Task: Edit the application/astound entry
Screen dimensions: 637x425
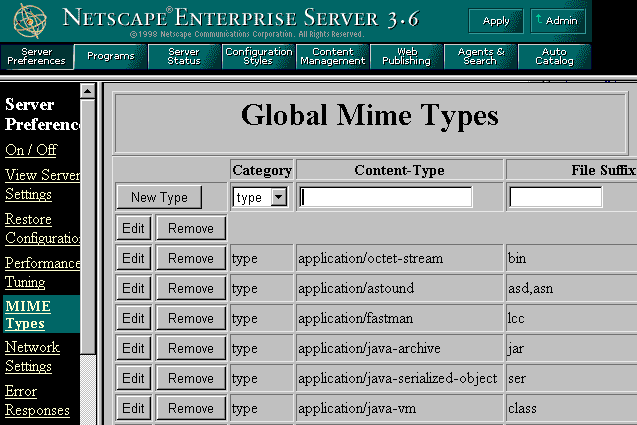Action: click(x=133, y=288)
